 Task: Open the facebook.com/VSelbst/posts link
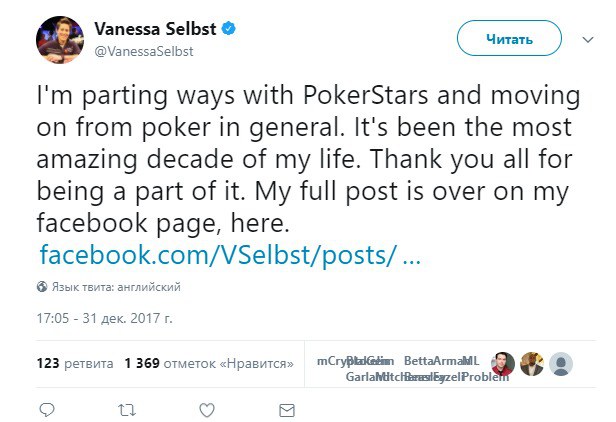coord(229,255)
